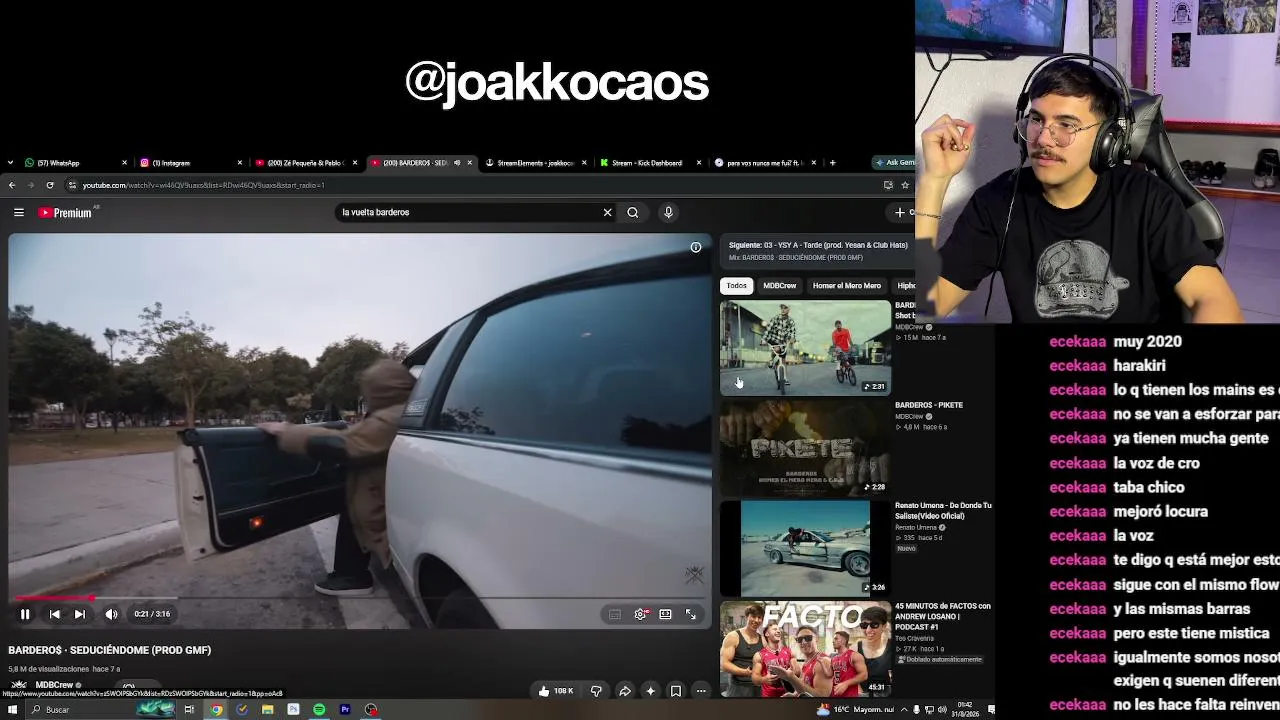Open a new browser tab
The width and height of the screenshot is (1280, 720).
click(x=832, y=163)
